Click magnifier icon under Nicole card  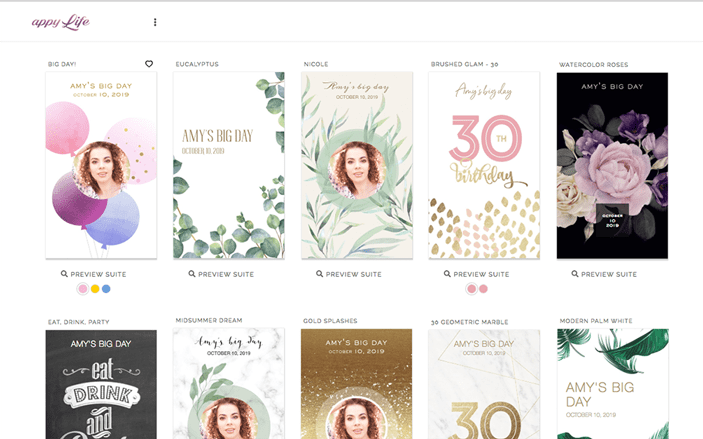pos(320,274)
